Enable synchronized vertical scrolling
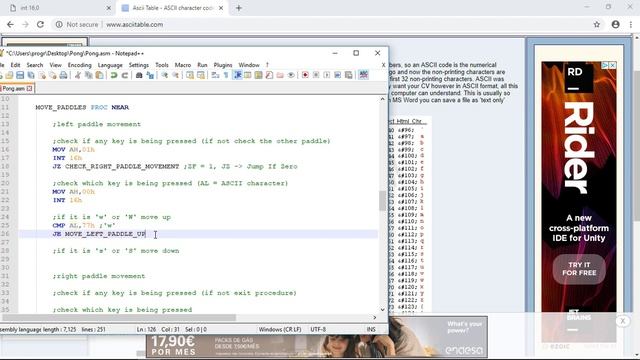Screen dimensions: 640x360 tap(190, 75)
